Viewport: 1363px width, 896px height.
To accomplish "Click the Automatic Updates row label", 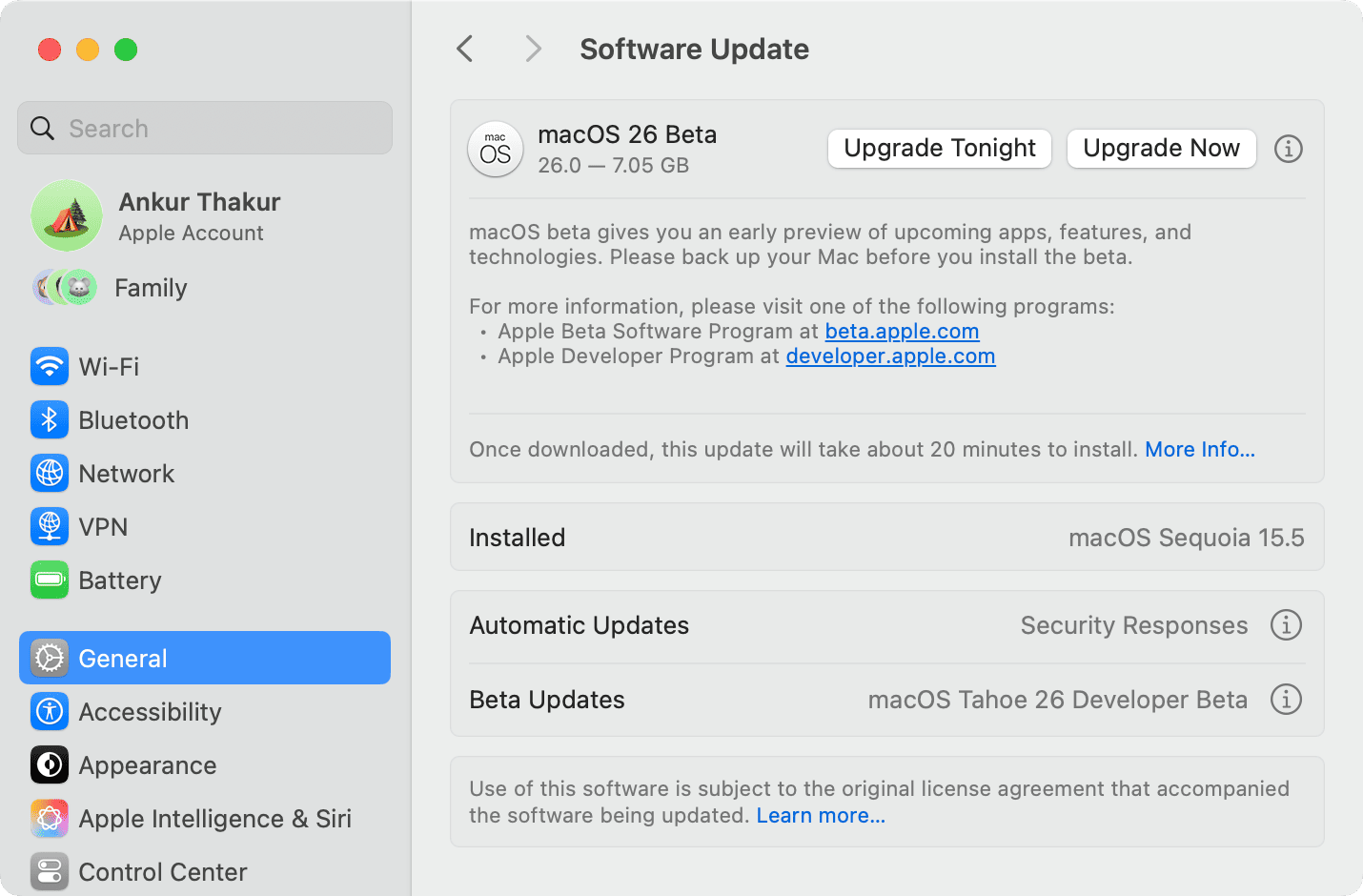I will click(x=580, y=625).
